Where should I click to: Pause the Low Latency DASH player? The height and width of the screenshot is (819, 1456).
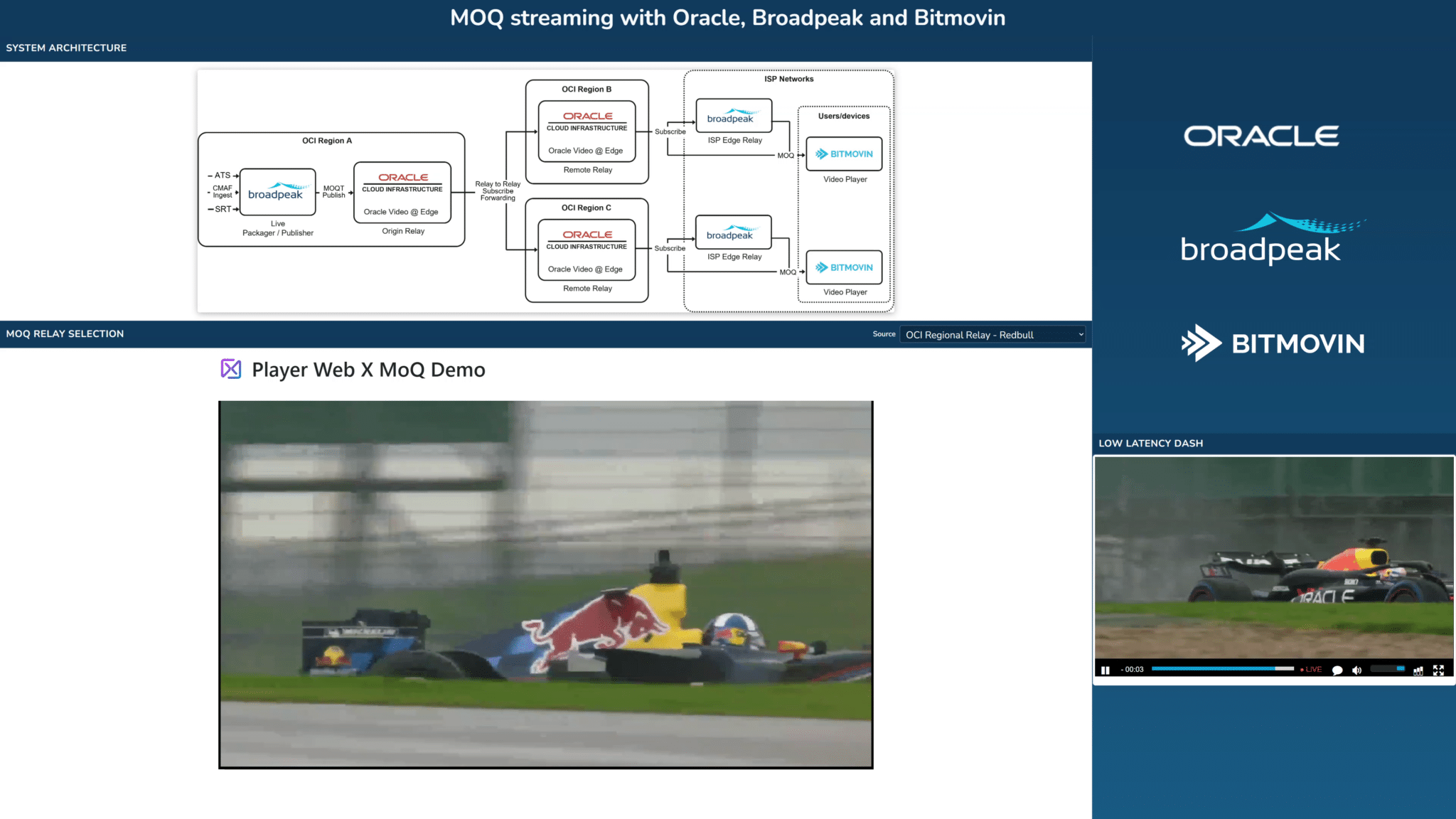point(1105,670)
